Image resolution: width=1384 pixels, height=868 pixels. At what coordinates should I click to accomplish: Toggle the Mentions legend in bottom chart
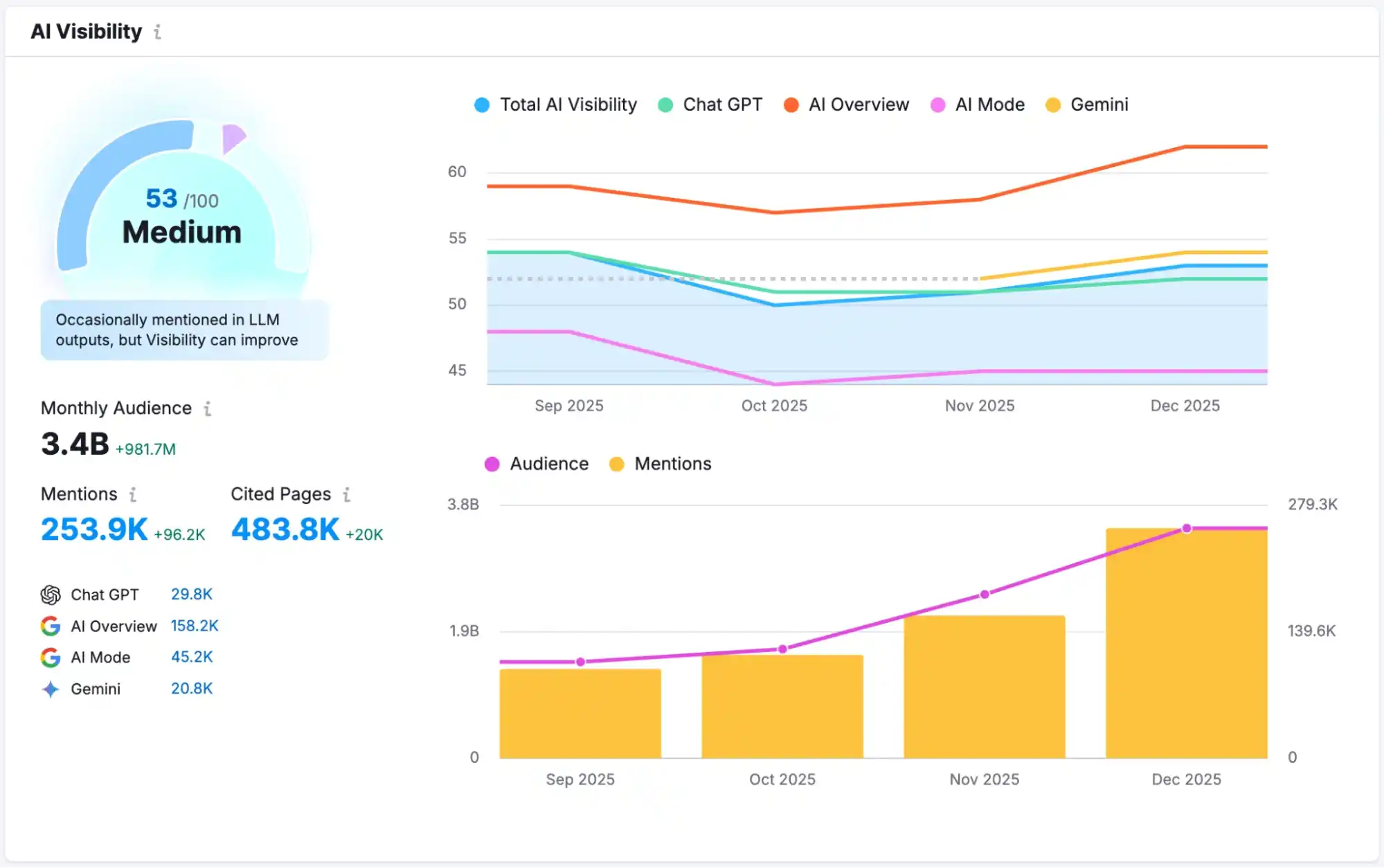tap(660, 464)
